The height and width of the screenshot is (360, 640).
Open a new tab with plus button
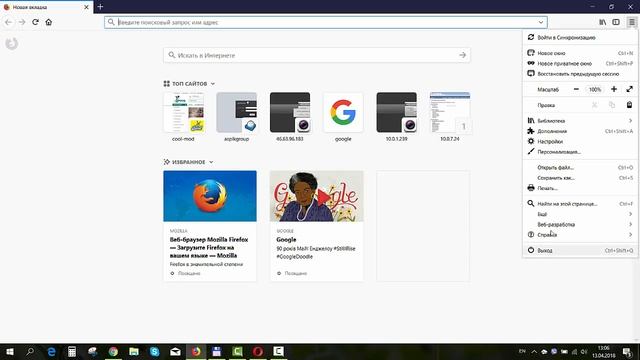pos(100,7)
